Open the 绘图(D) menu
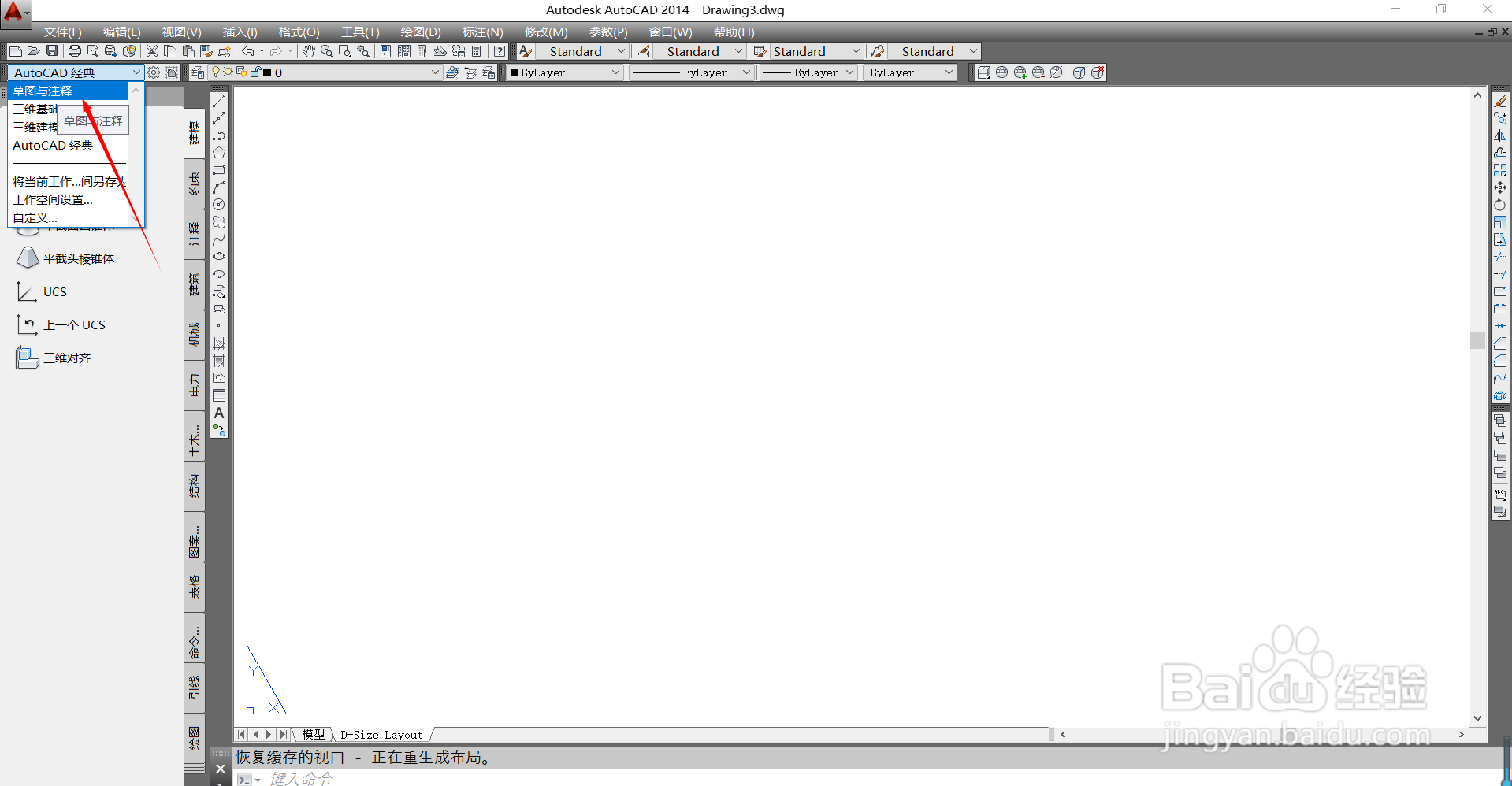1512x786 pixels. click(x=421, y=32)
